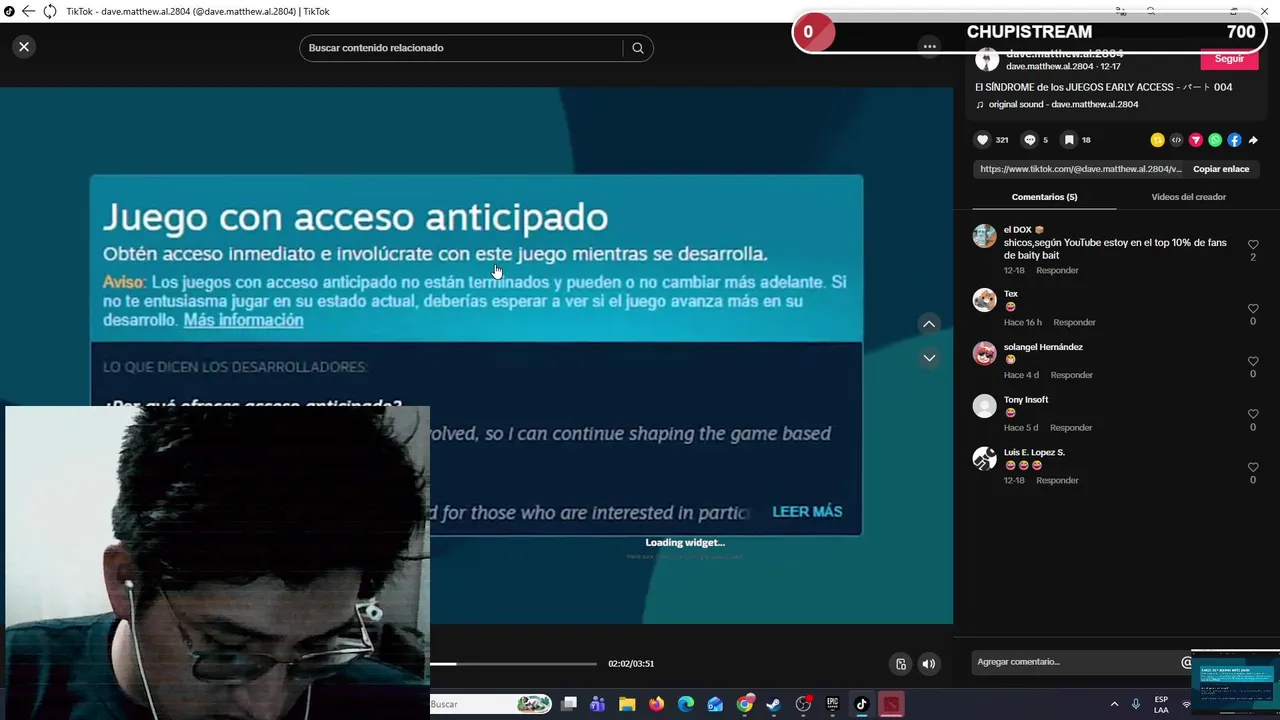The image size is (1280, 720).
Task: Click the search magnifier icon
Action: click(638, 48)
